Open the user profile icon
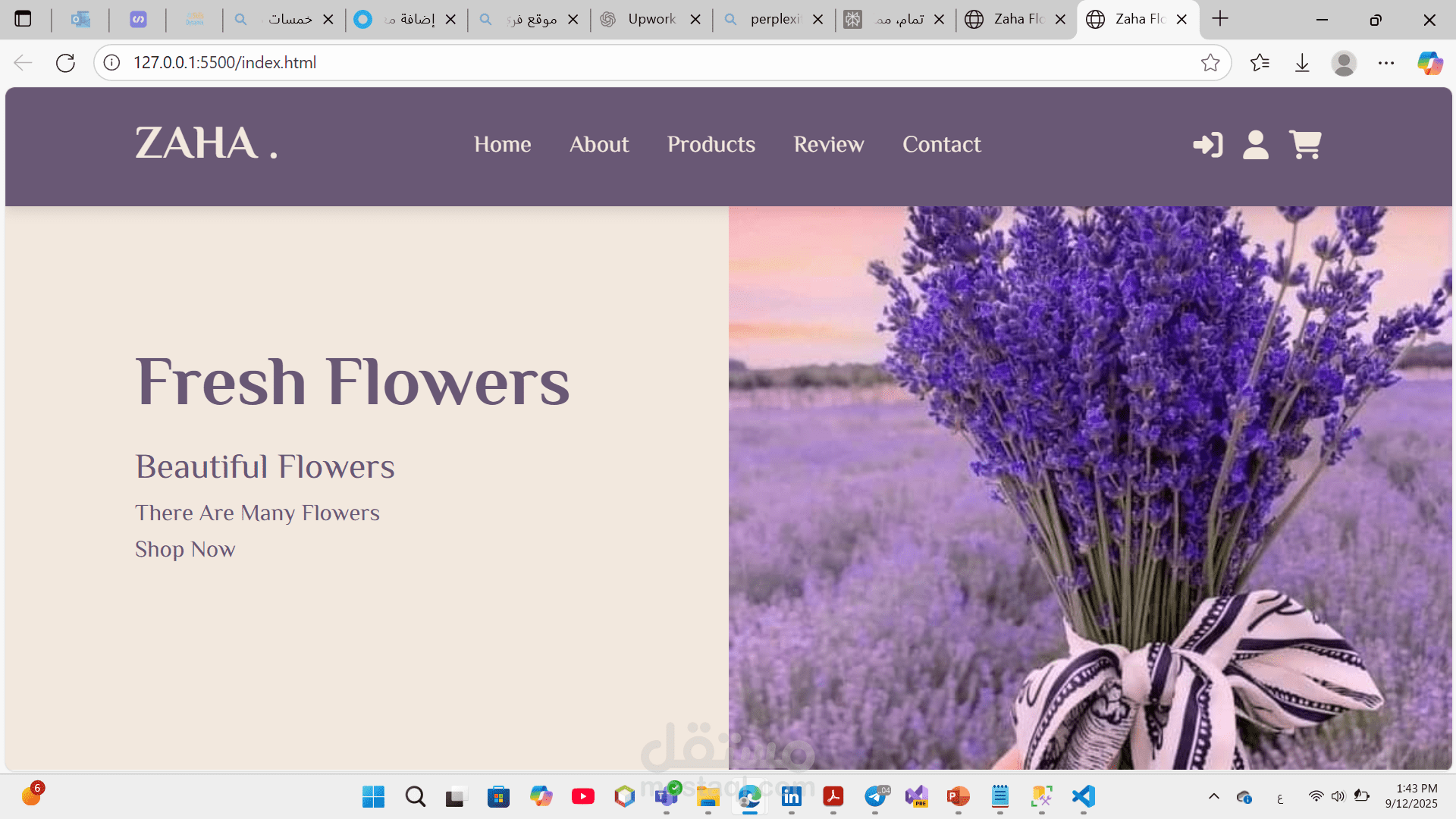 tap(1256, 144)
